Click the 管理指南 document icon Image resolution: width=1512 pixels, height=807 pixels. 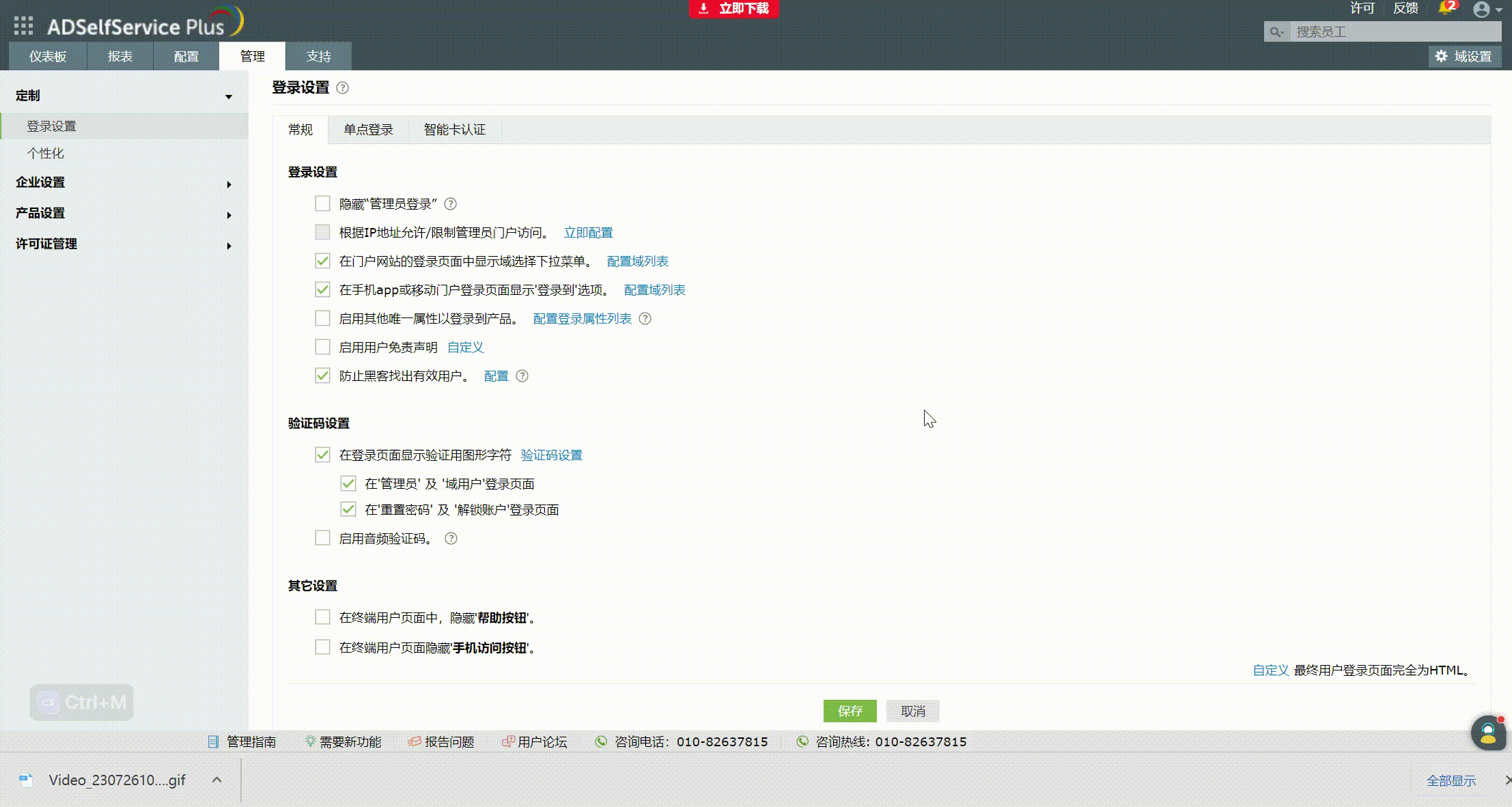pos(213,741)
